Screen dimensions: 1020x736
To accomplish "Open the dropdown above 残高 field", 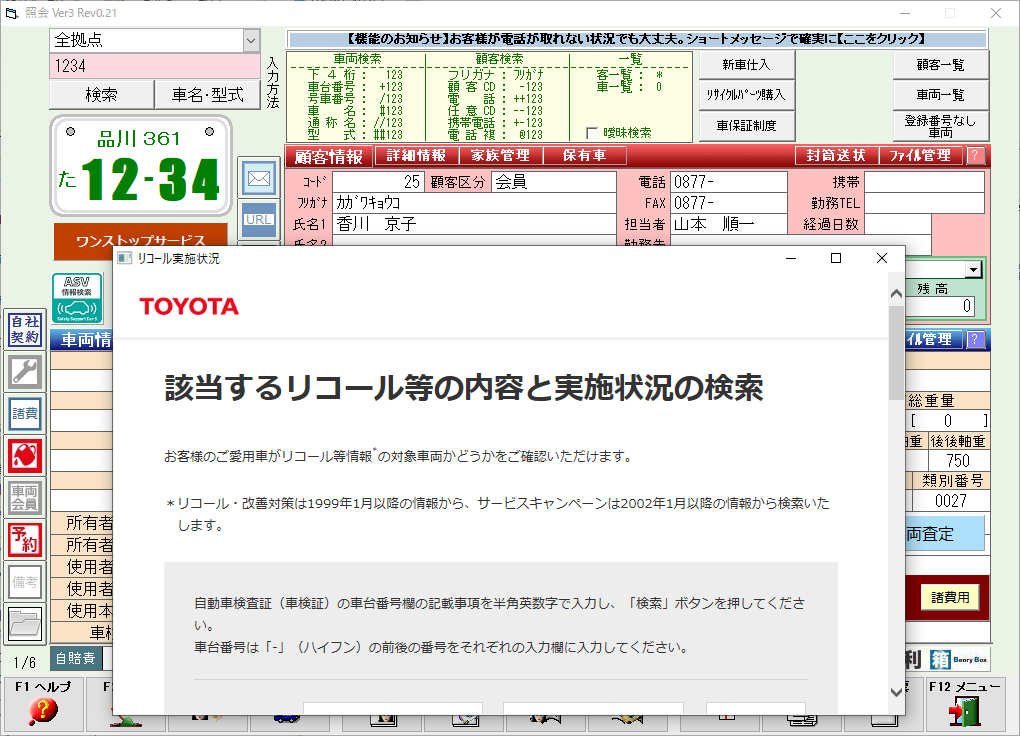I will [x=973, y=269].
